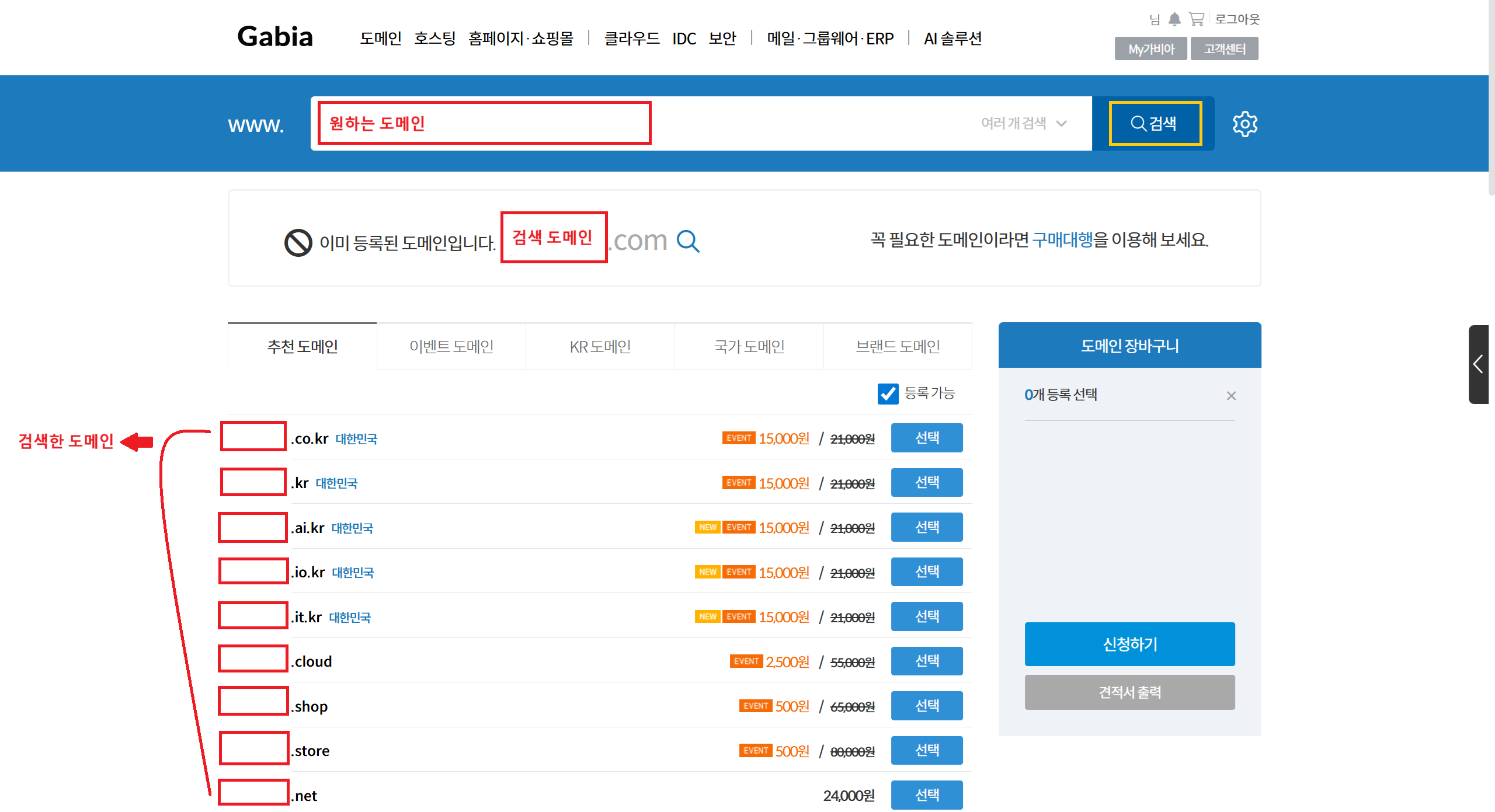Select the .co.kr domain 선택 button
Screen dimensions: 1495x812
click(926, 438)
